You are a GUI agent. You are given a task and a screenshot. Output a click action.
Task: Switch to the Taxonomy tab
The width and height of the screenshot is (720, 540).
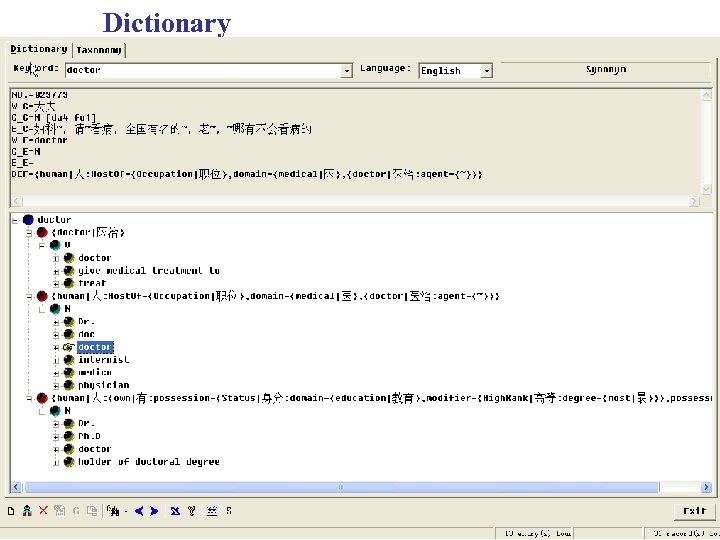pos(99,50)
